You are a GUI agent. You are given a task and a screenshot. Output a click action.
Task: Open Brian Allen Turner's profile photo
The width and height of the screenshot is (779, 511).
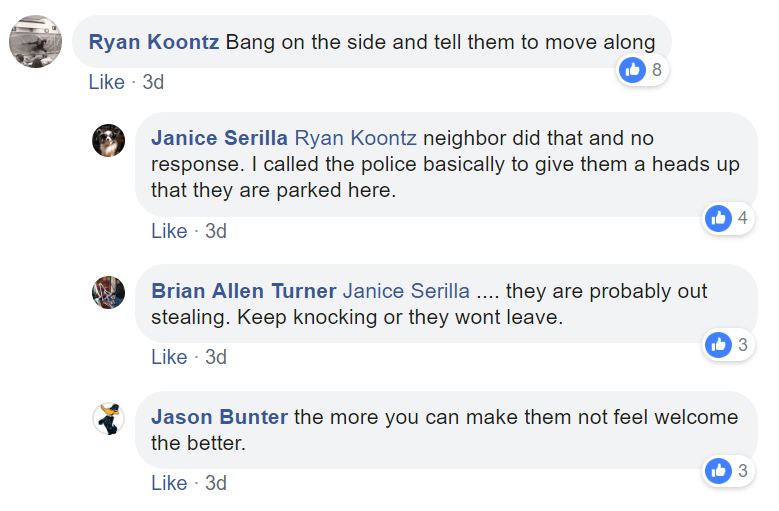pos(109,292)
